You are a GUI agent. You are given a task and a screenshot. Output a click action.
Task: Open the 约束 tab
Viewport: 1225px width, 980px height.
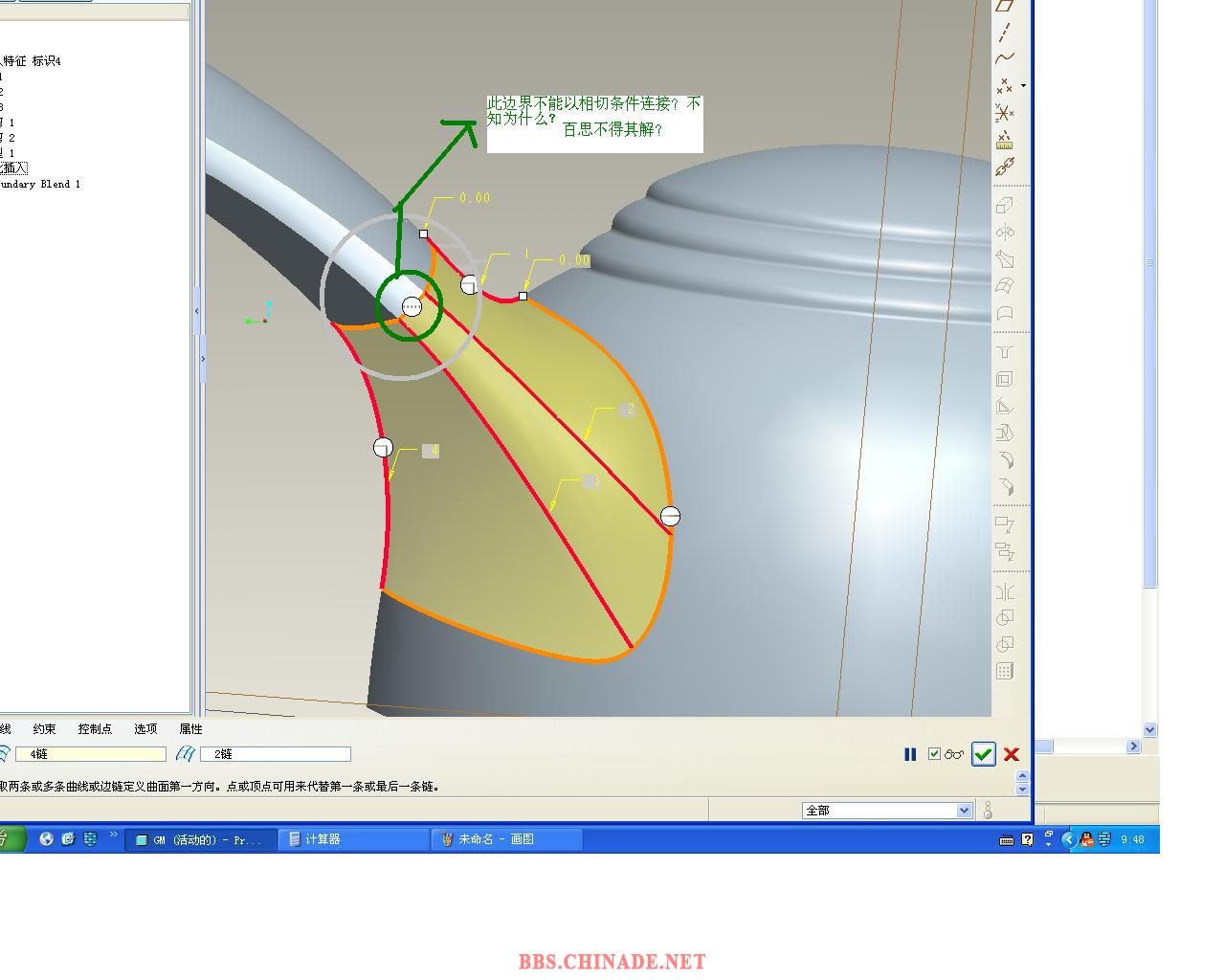tap(44, 729)
